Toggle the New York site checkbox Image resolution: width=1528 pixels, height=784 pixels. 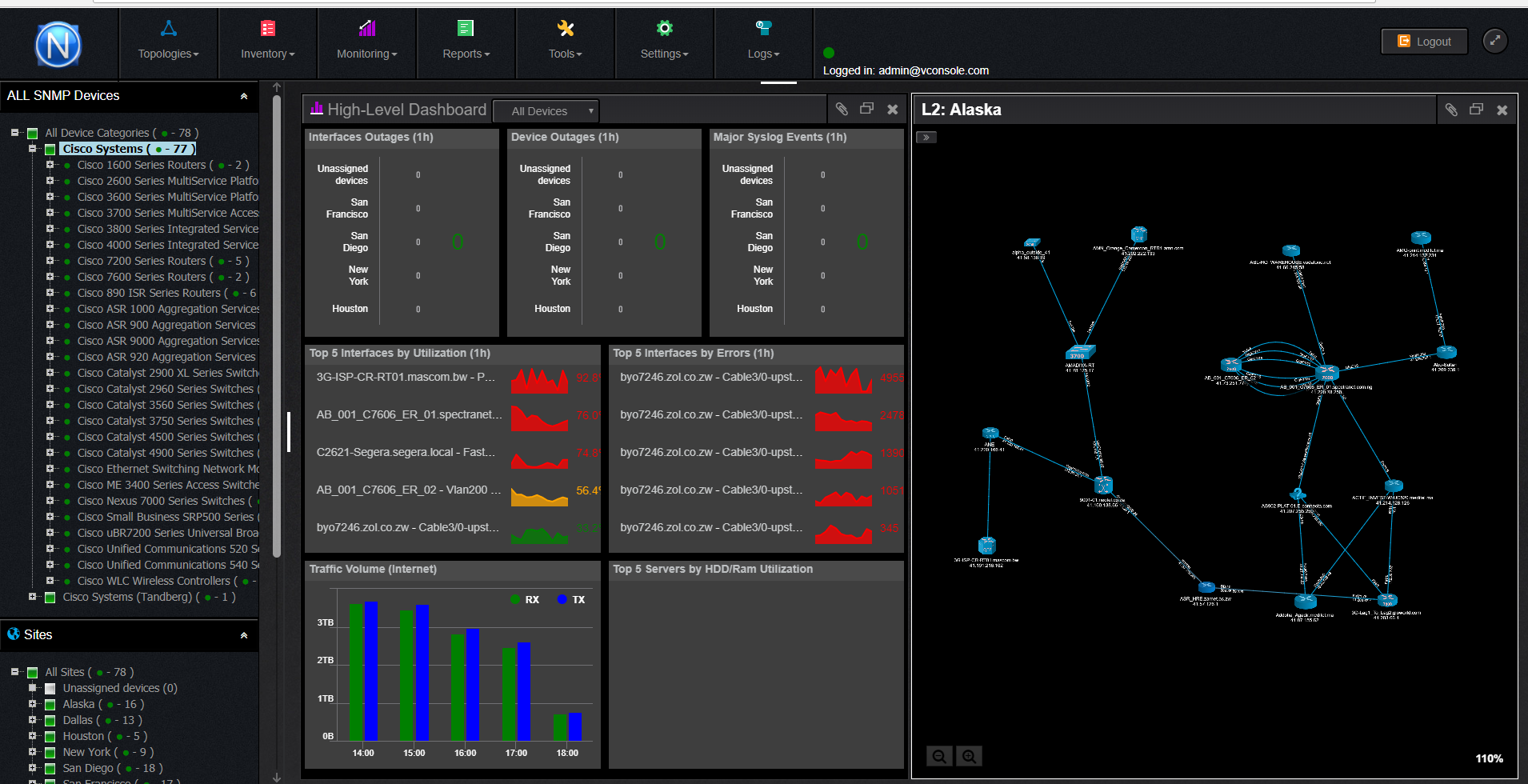point(50,753)
